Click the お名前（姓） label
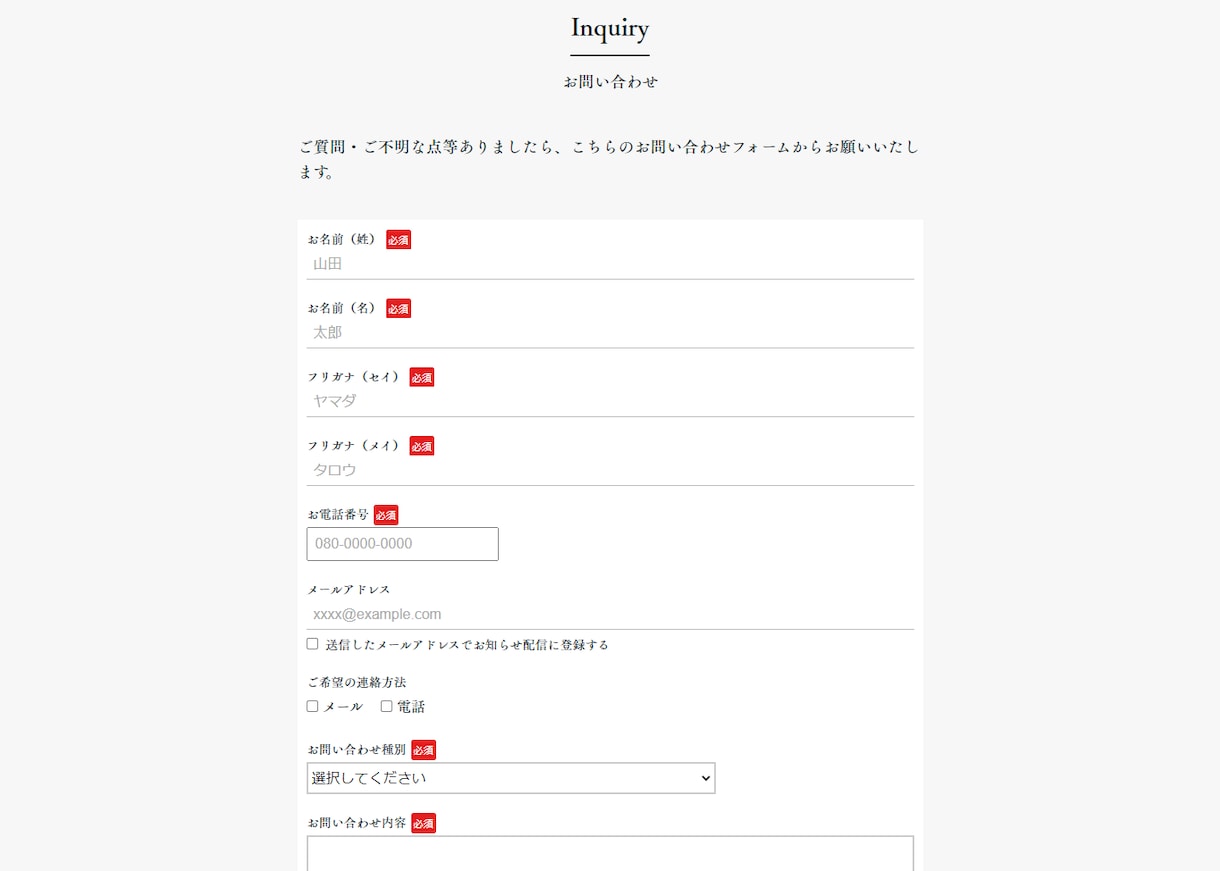 point(342,239)
